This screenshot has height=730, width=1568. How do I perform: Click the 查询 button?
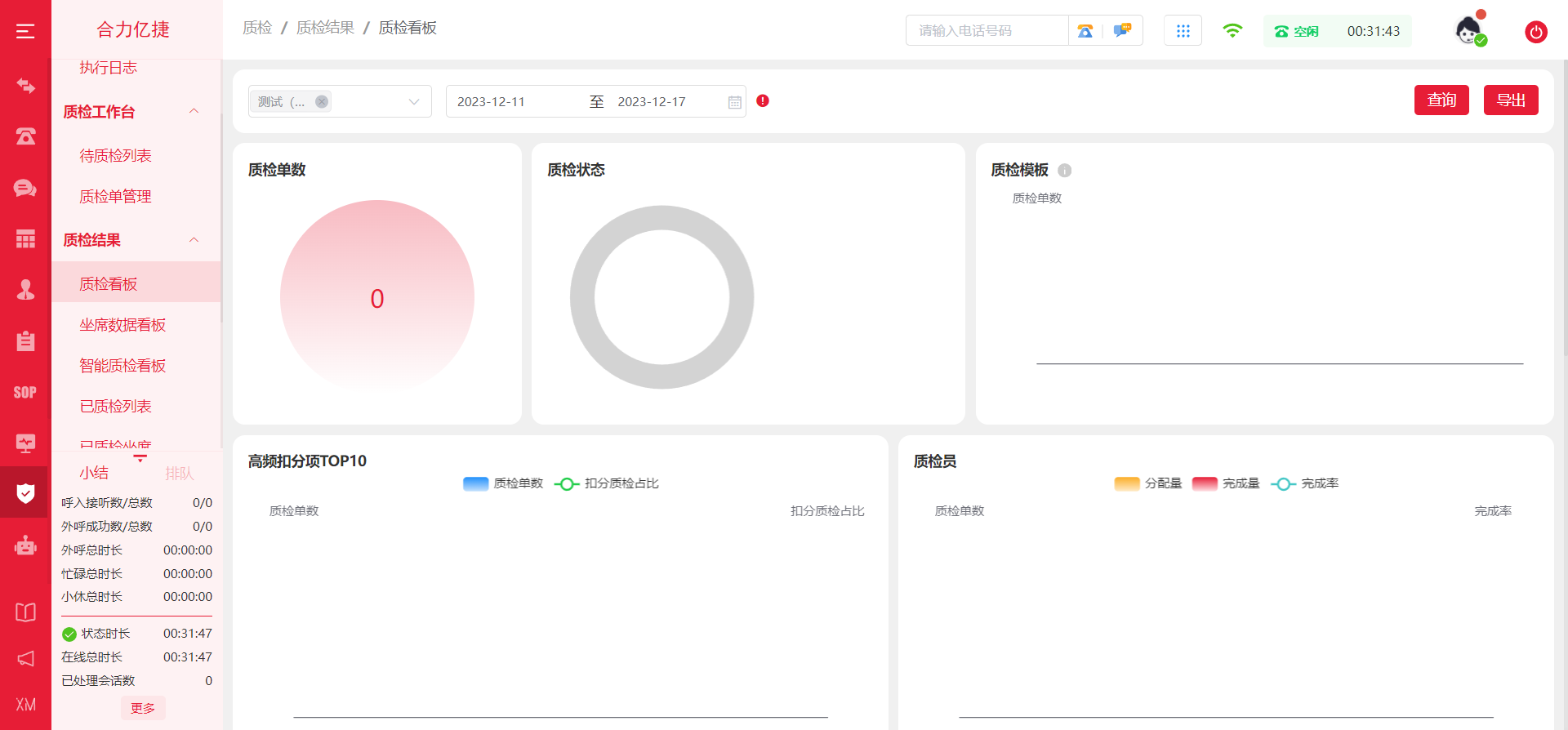click(x=1441, y=100)
